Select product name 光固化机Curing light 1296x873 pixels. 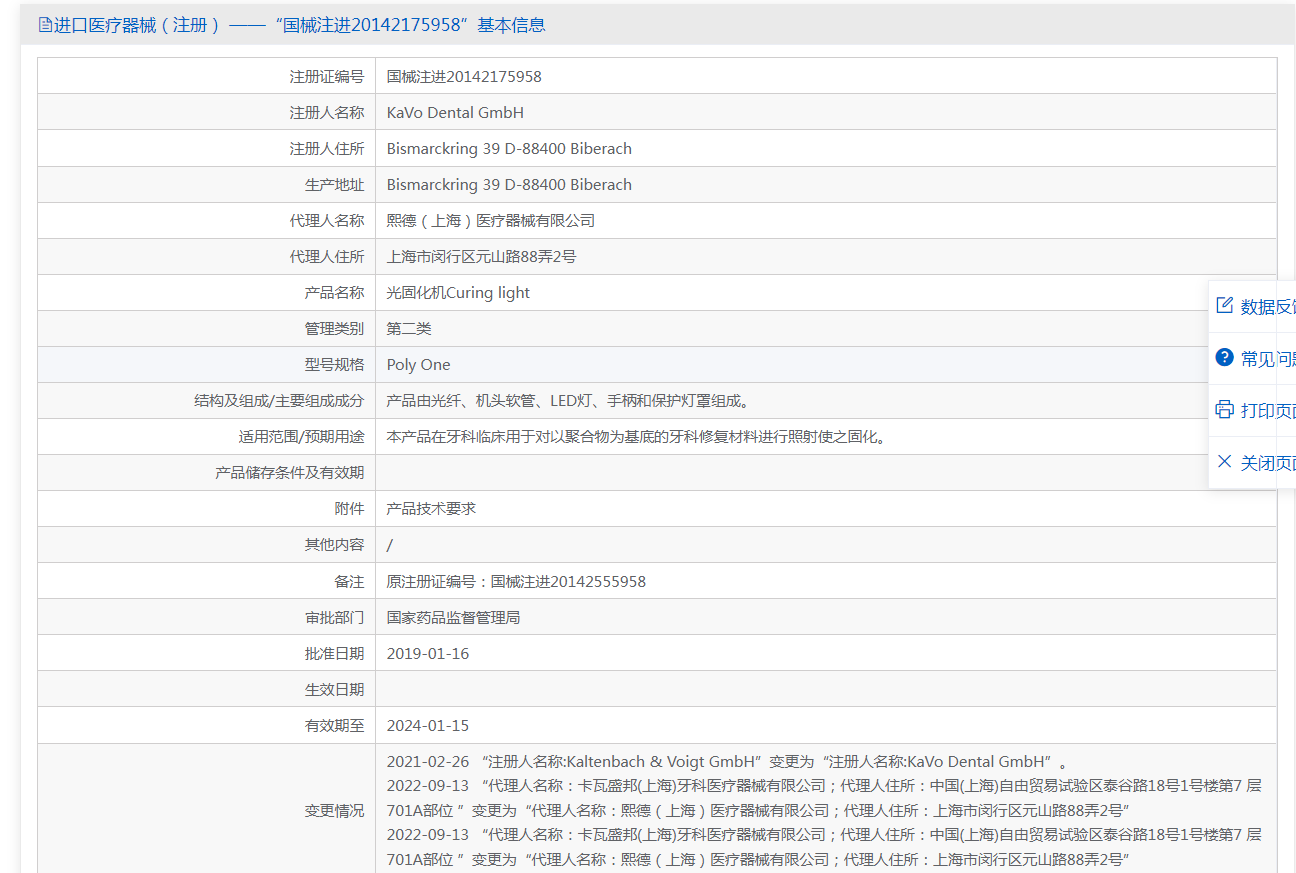[x=458, y=292]
